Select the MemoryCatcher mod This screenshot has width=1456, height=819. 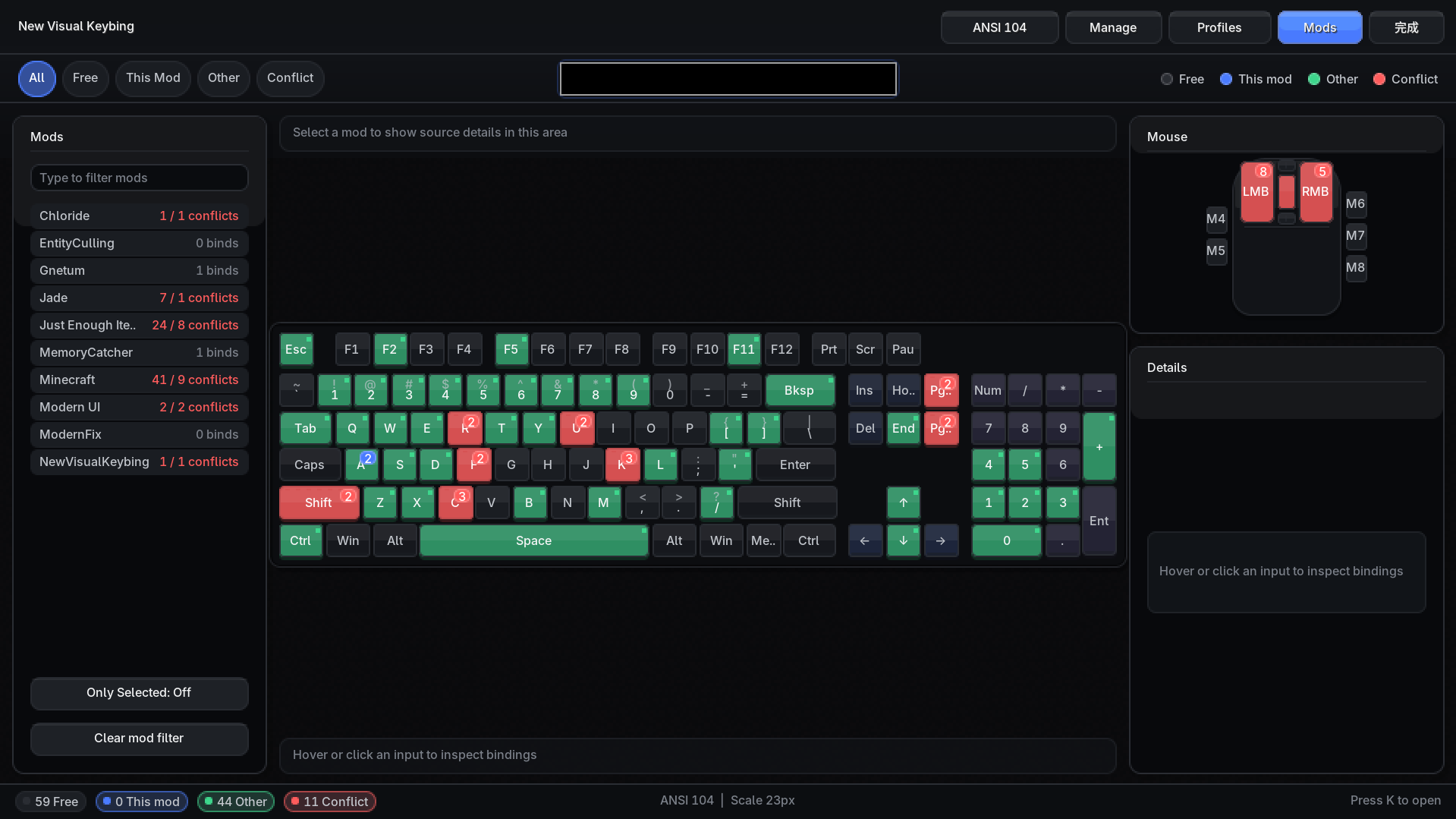140,353
